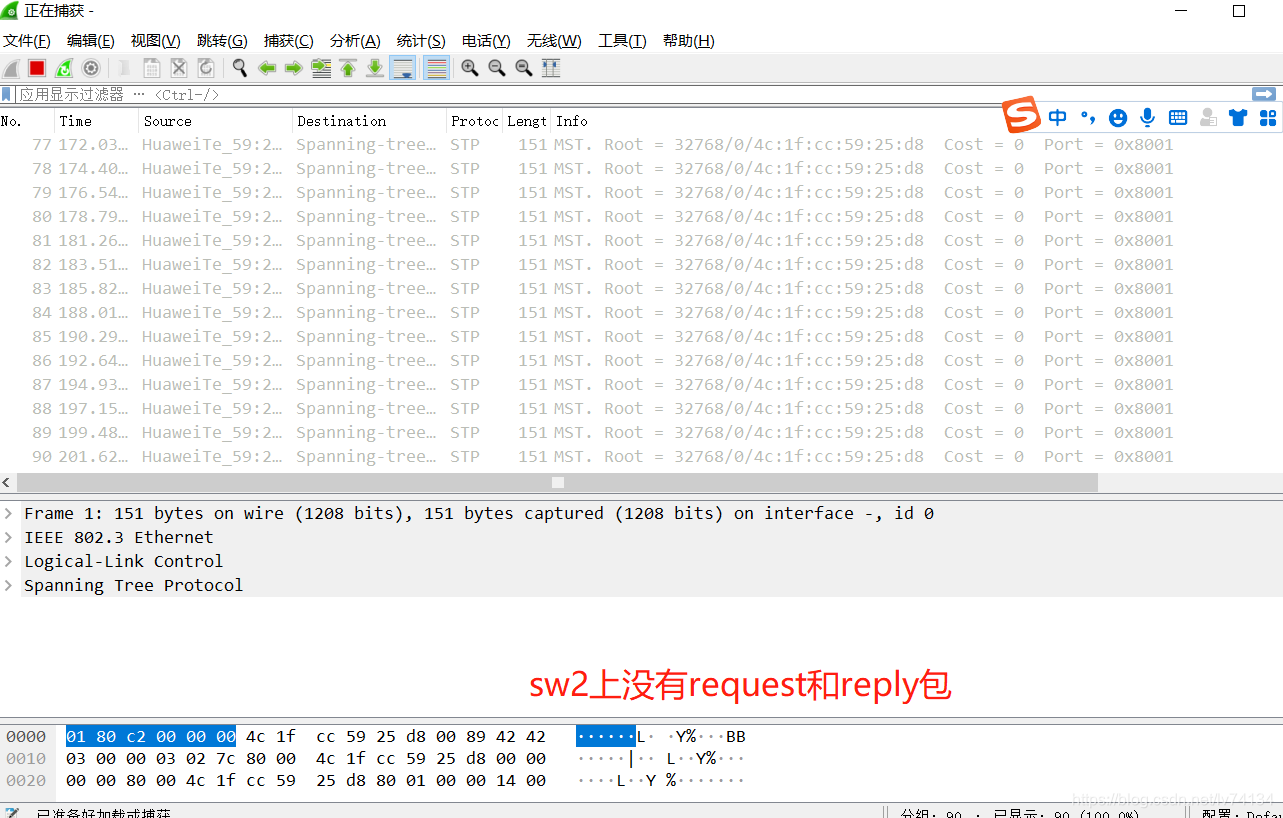Click the display filter input field
Image resolution: width=1283 pixels, height=818 pixels.
(x=630, y=94)
